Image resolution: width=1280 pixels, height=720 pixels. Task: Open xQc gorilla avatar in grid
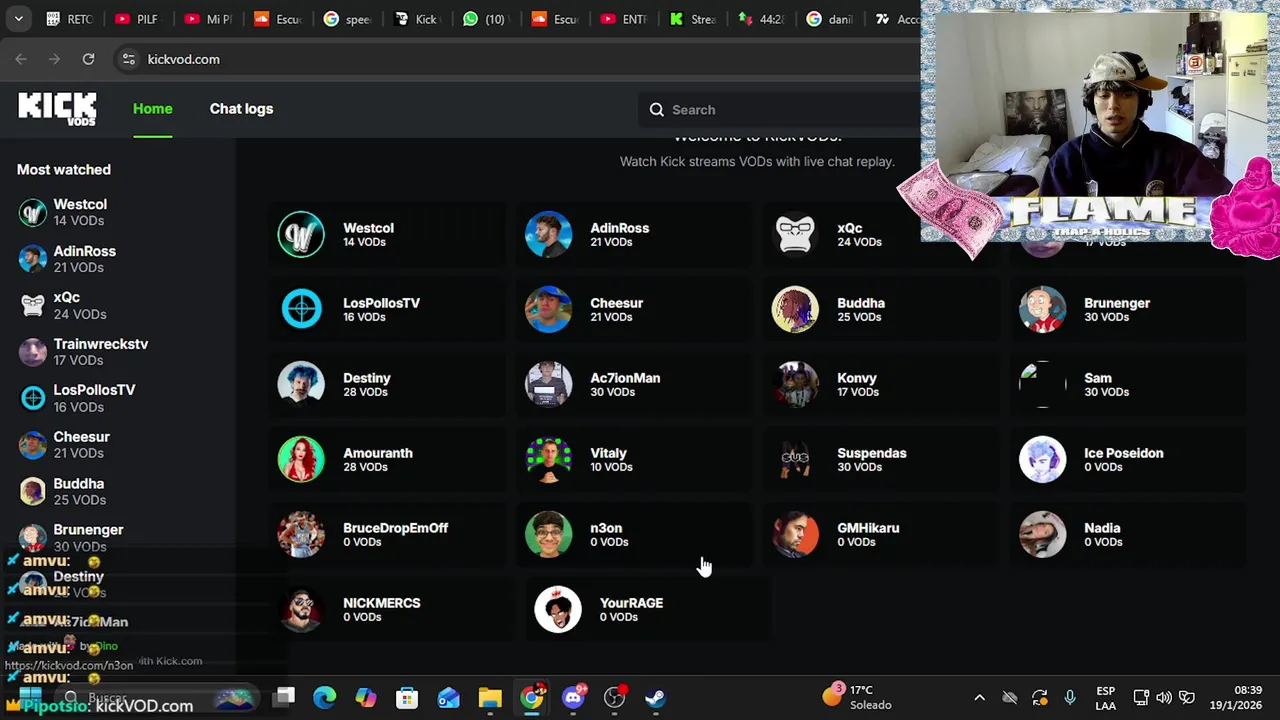click(795, 234)
